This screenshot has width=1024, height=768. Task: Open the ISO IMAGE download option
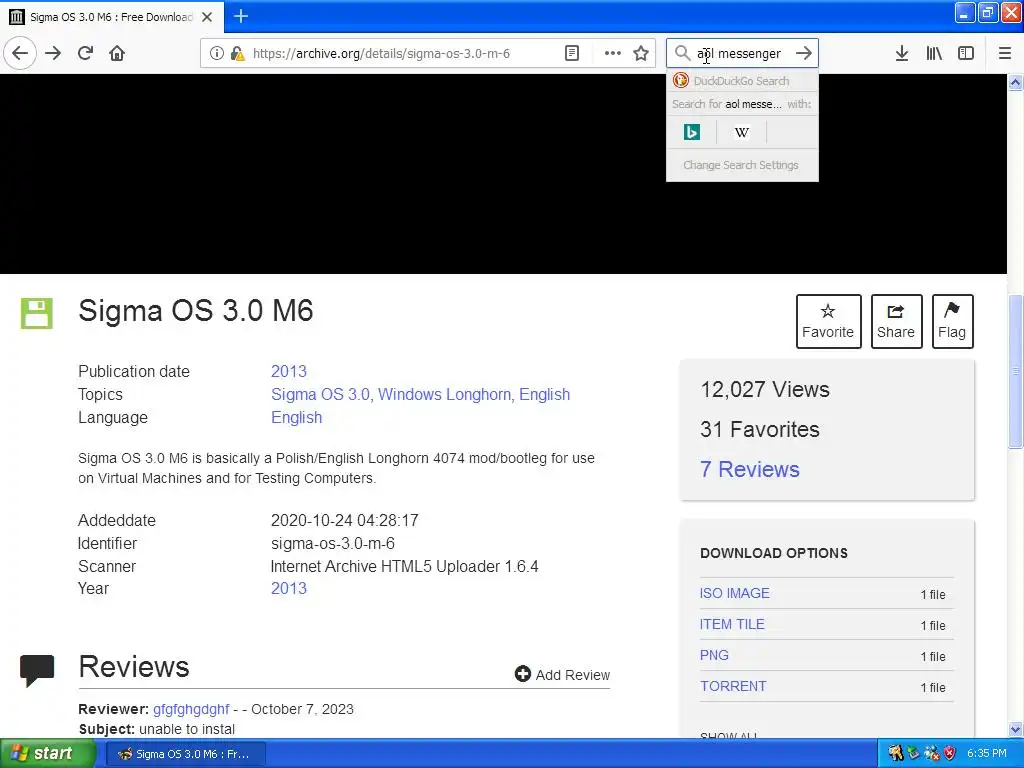(735, 593)
